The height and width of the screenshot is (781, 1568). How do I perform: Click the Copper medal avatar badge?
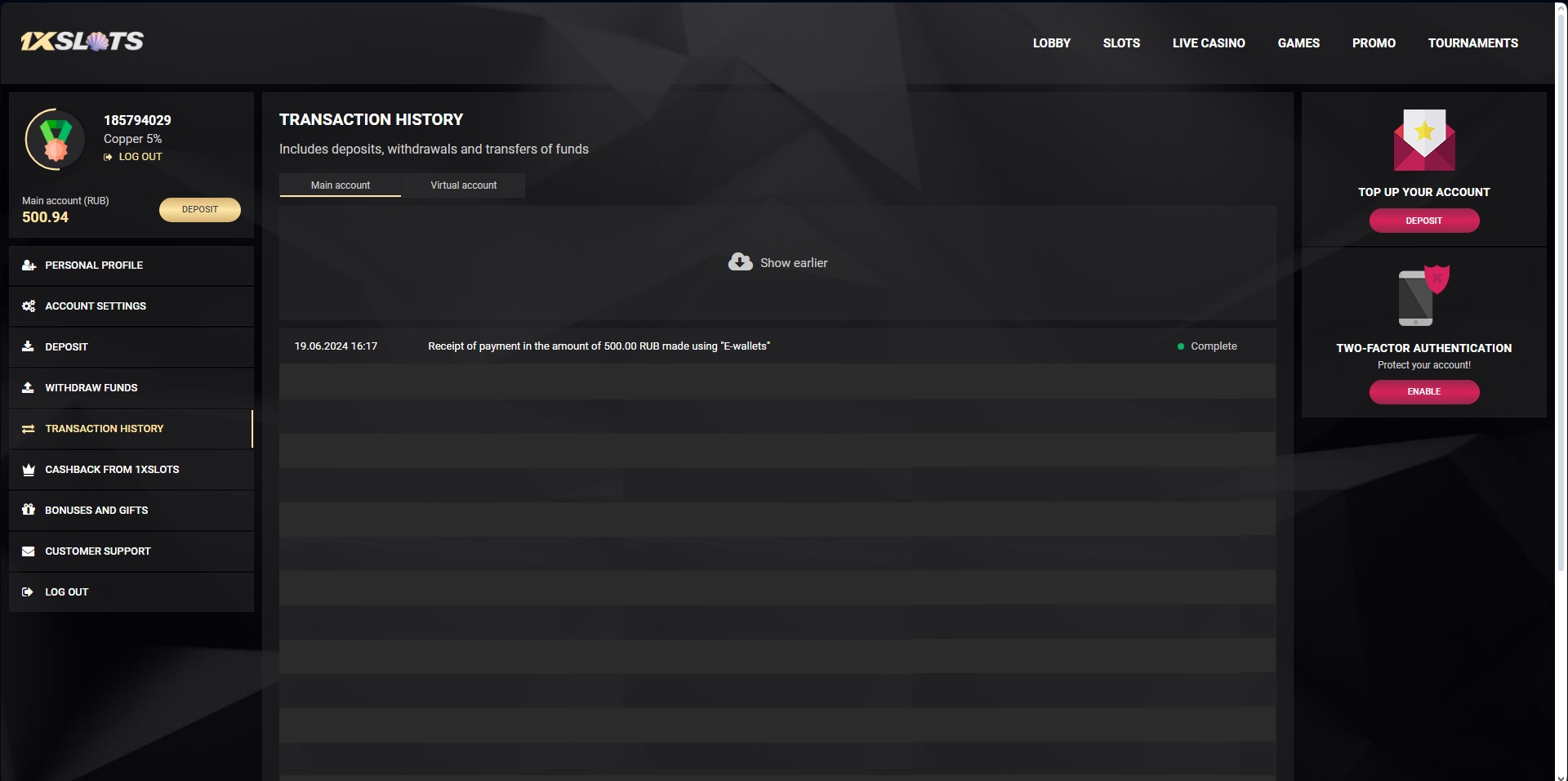coord(55,140)
